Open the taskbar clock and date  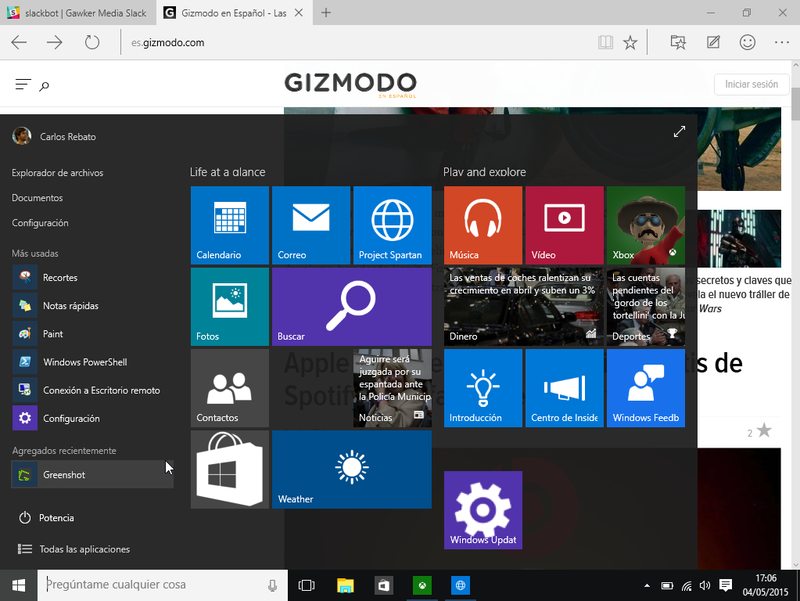pyautogui.click(x=765, y=585)
